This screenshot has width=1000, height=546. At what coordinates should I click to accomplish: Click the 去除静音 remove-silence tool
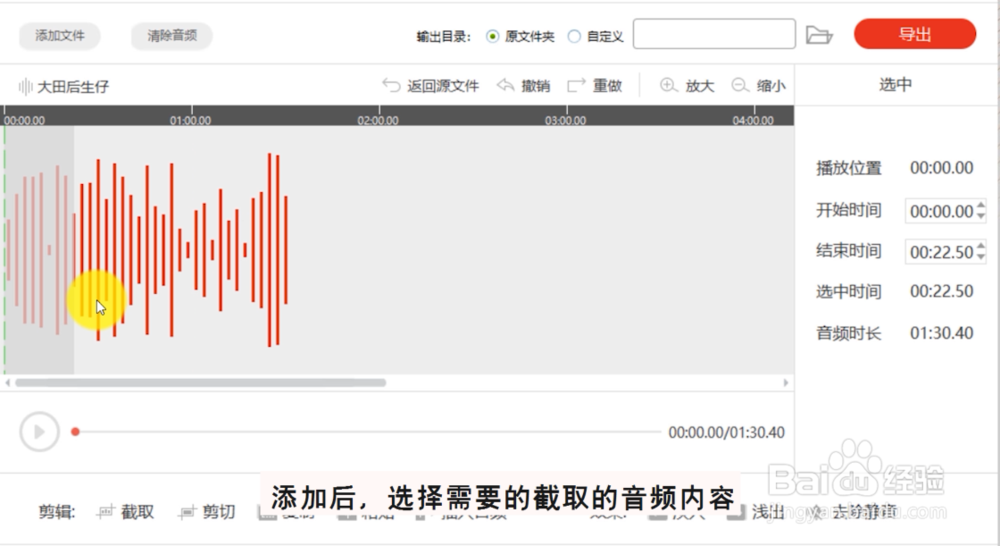853,512
